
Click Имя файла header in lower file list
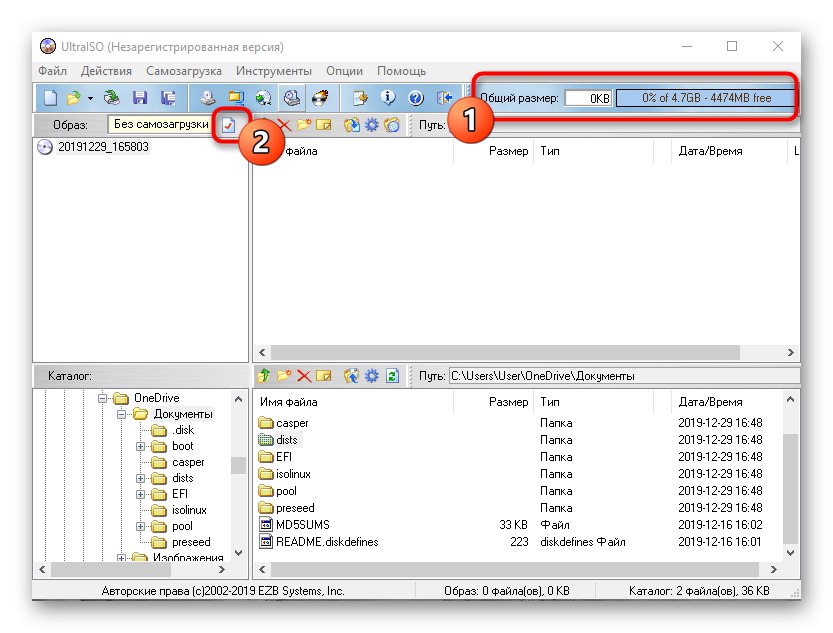tap(288, 402)
